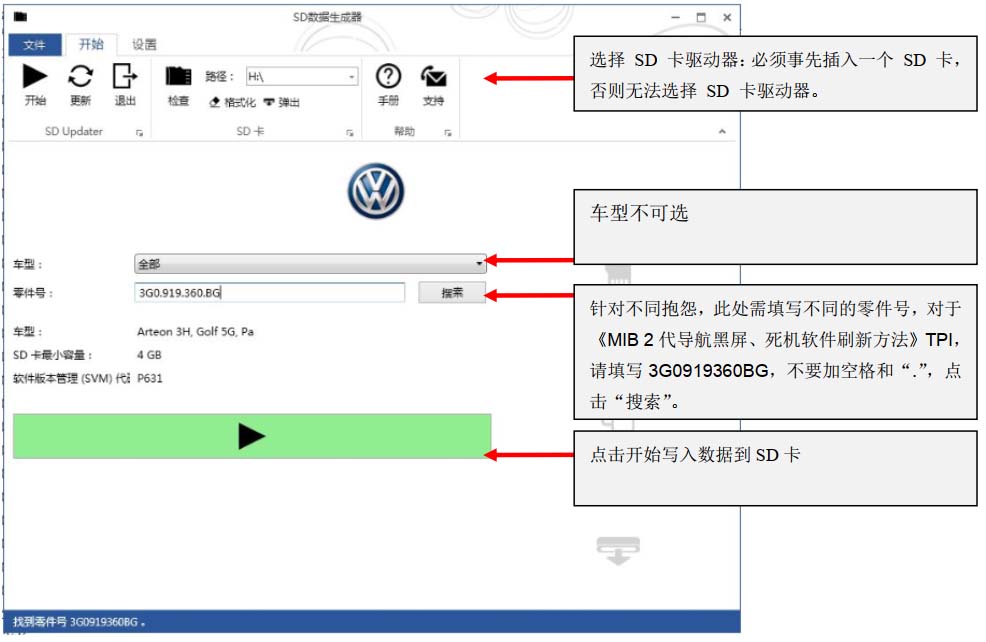Click the 开始 (Start) play icon in SD Updater
The height and width of the screenshot is (642, 986).
click(x=35, y=77)
